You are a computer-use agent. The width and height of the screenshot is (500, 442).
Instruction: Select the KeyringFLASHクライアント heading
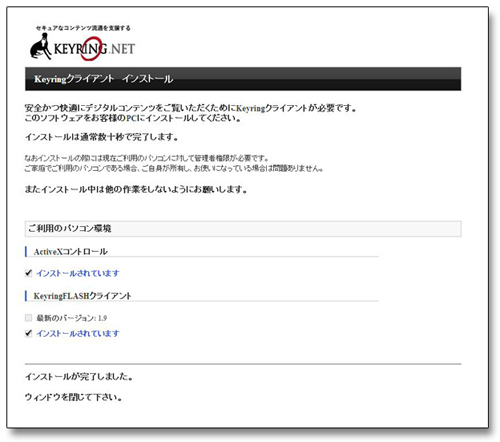pos(82,296)
